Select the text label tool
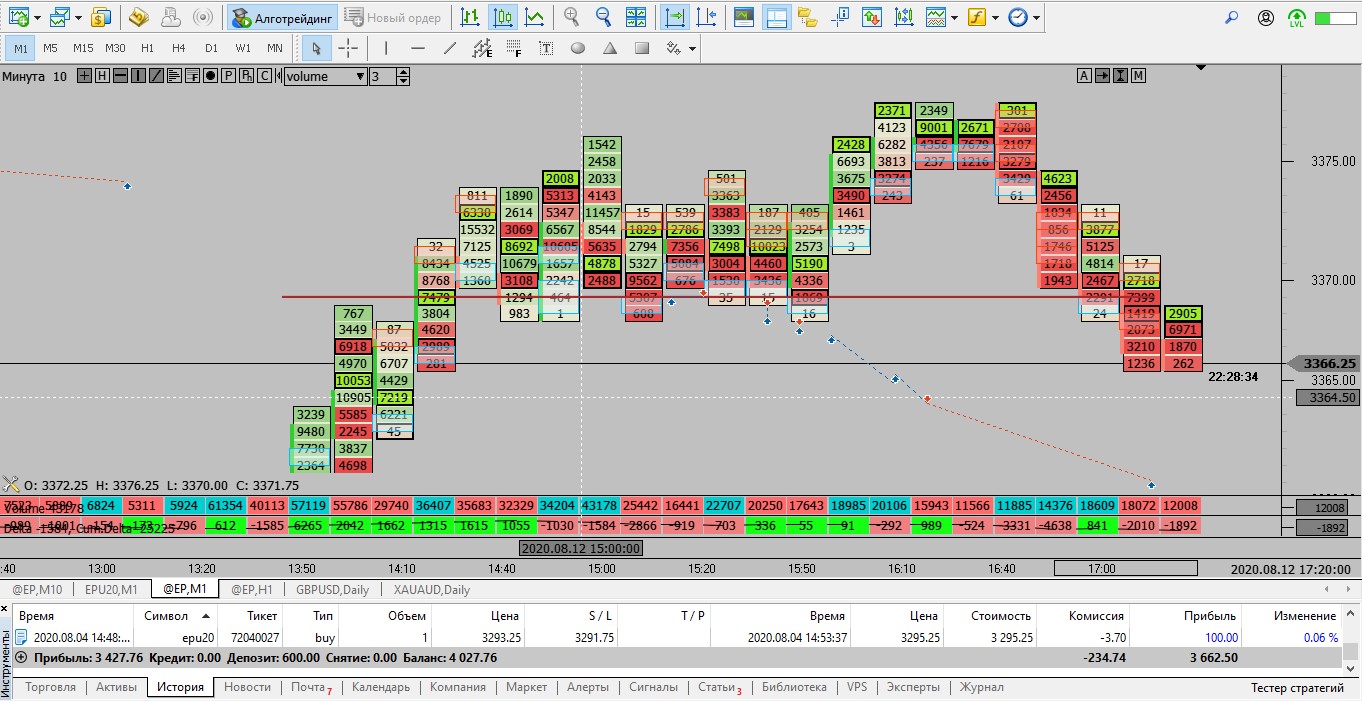Viewport: 1362px width, 701px height. coord(546,48)
